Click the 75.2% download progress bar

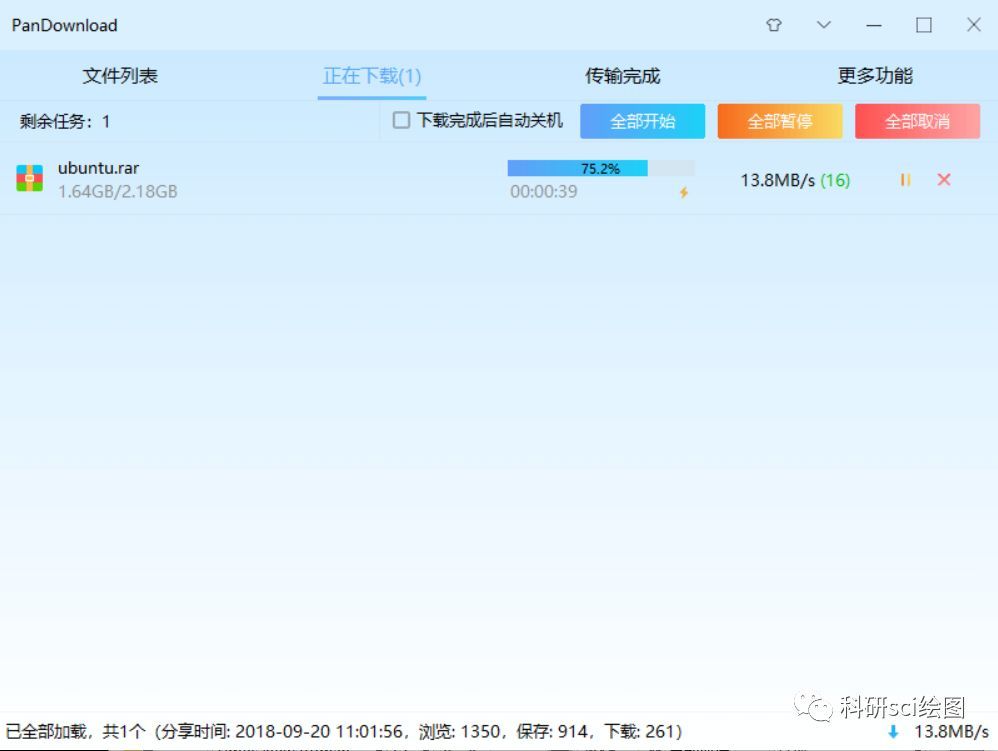(x=601, y=168)
